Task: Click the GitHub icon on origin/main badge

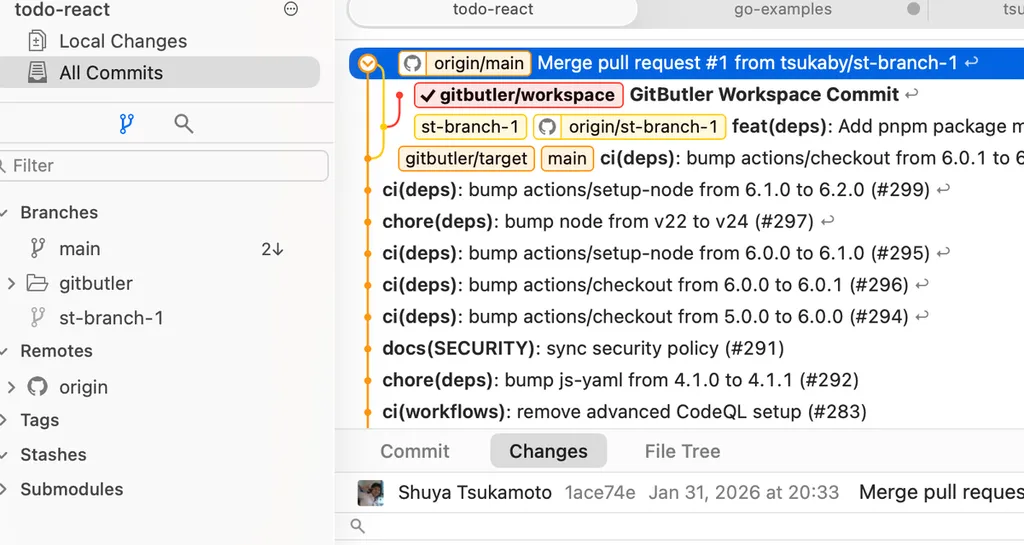Action: (411, 63)
